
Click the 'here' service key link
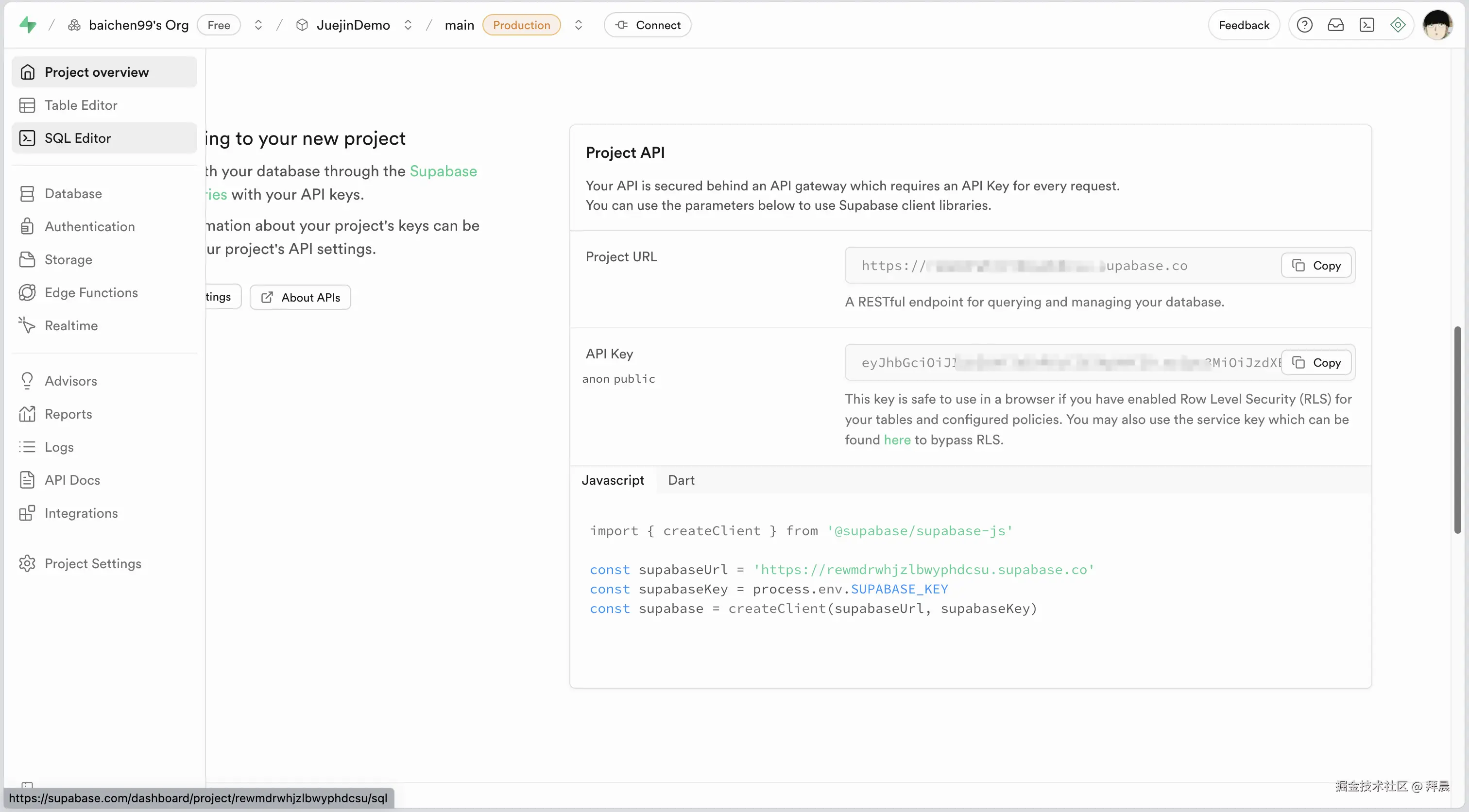(897, 440)
